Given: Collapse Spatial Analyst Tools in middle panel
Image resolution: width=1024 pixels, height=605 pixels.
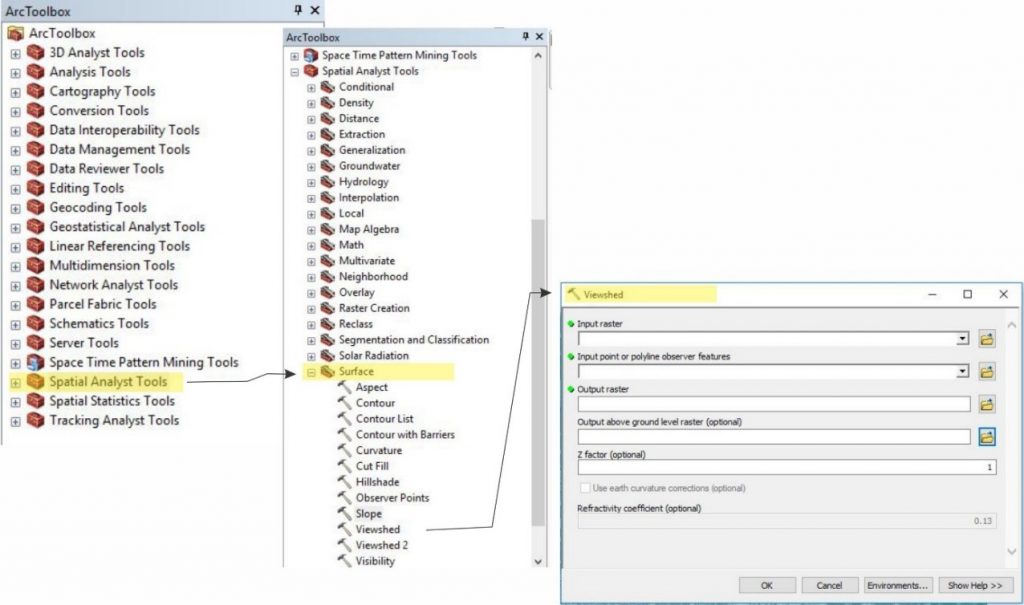Looking at the screenshot, I should click(x=295, y=72).
